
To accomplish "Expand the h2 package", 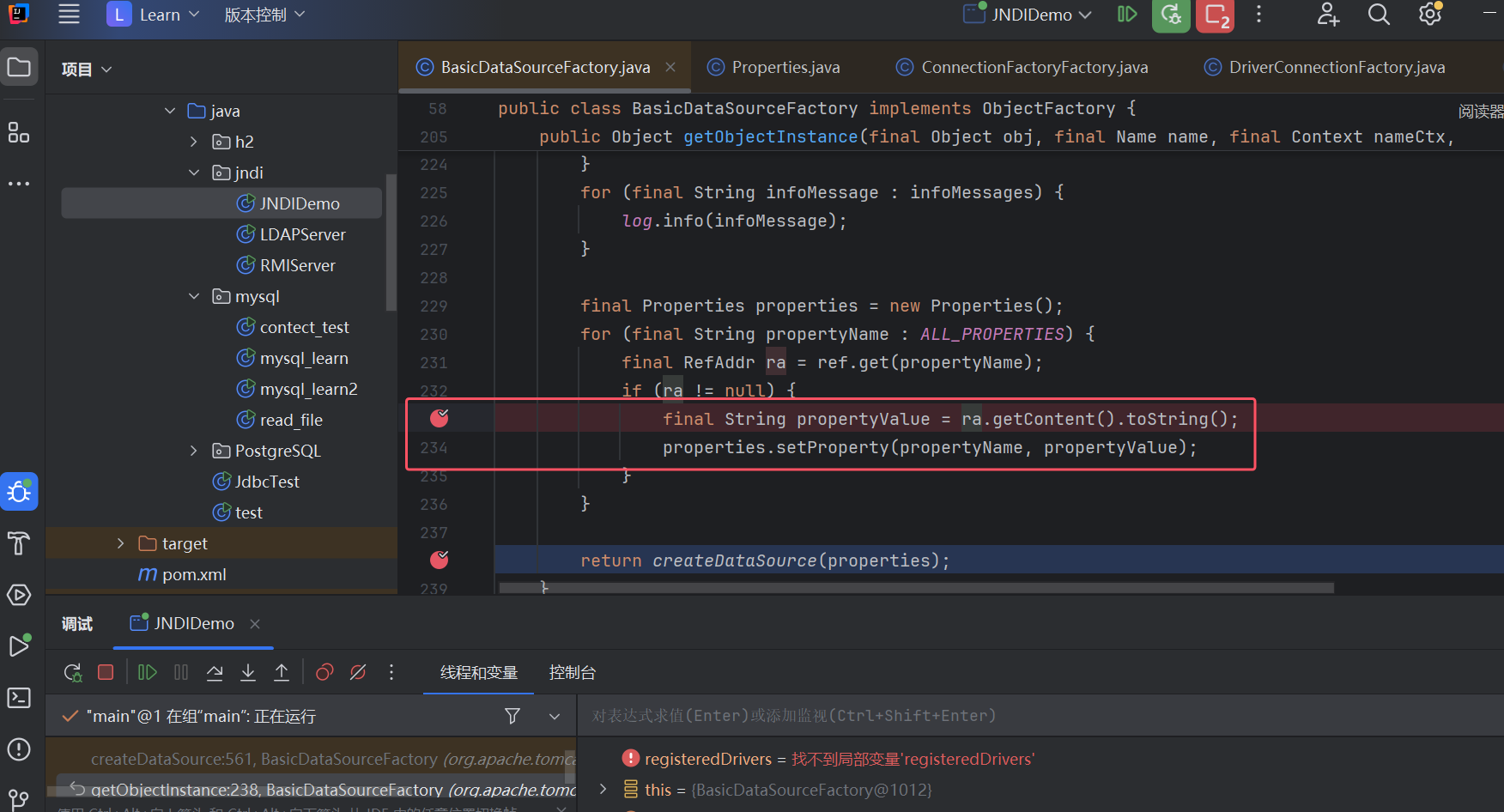I will click(194, 142).
